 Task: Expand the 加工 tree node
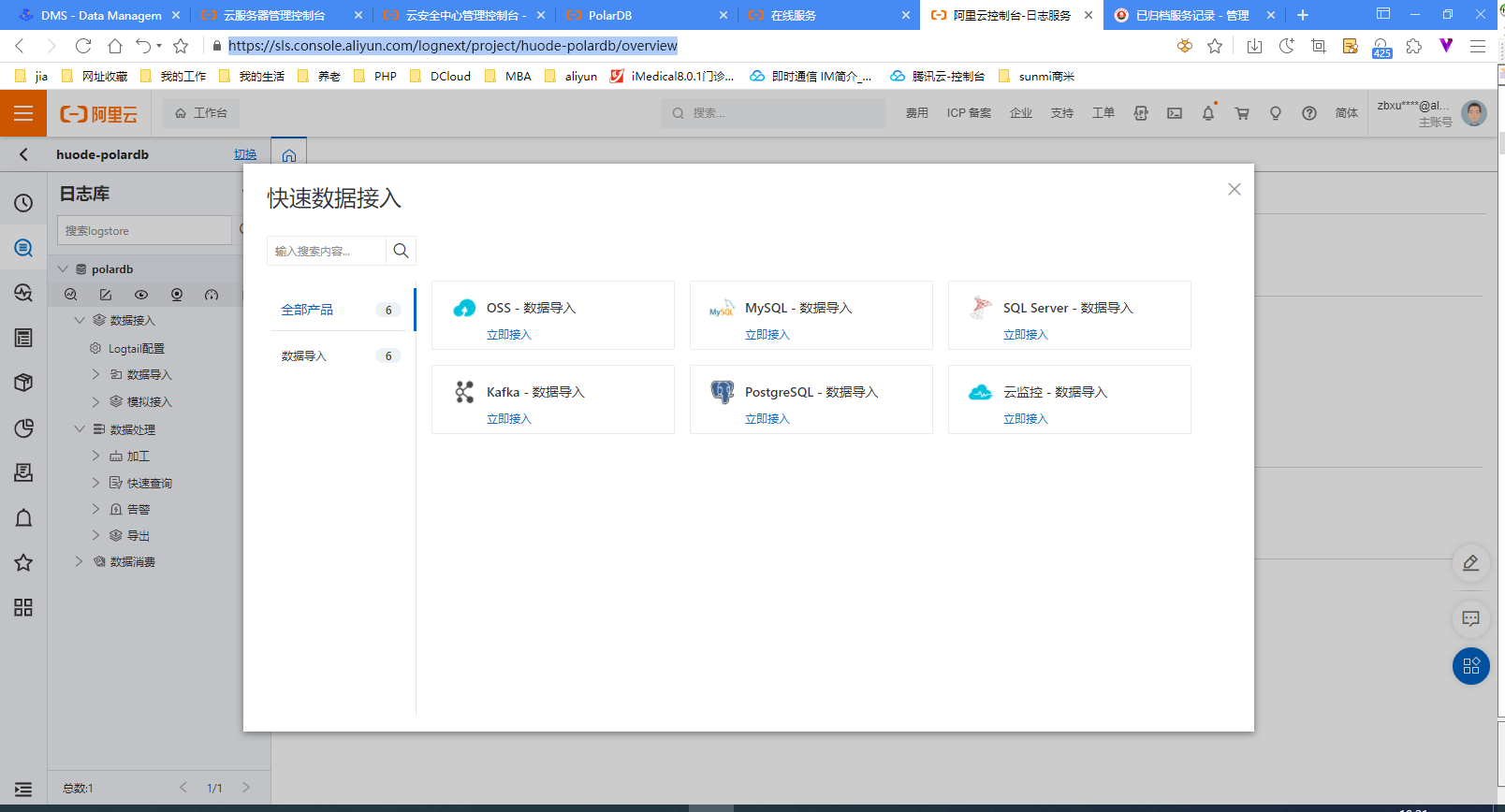[95, 456]
